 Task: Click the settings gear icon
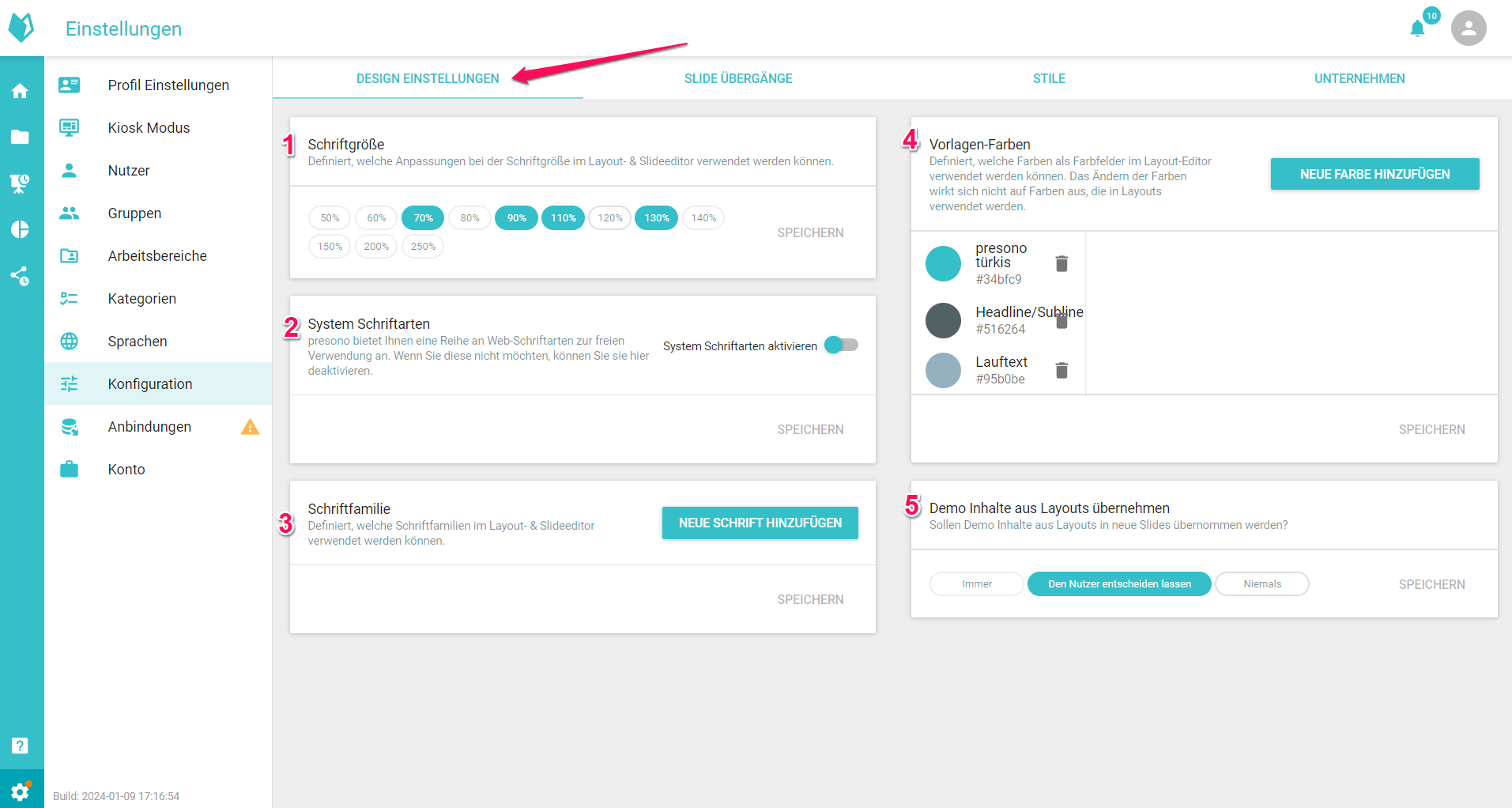pyautogui.click(x=21, y=791)
